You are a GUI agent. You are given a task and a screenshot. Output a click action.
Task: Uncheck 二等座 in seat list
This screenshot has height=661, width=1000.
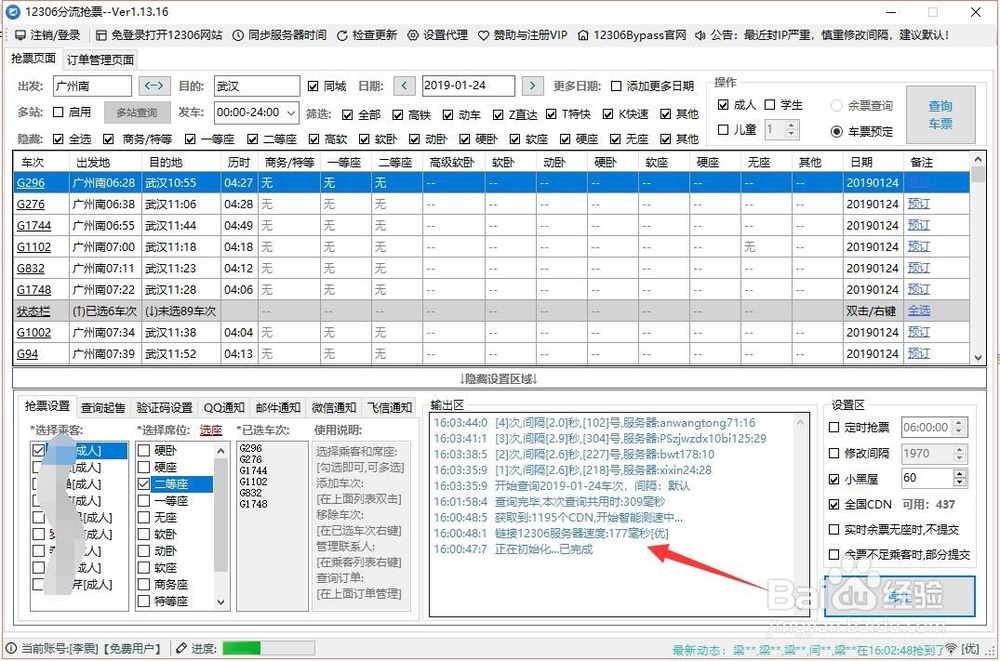[x=144, y=484]
